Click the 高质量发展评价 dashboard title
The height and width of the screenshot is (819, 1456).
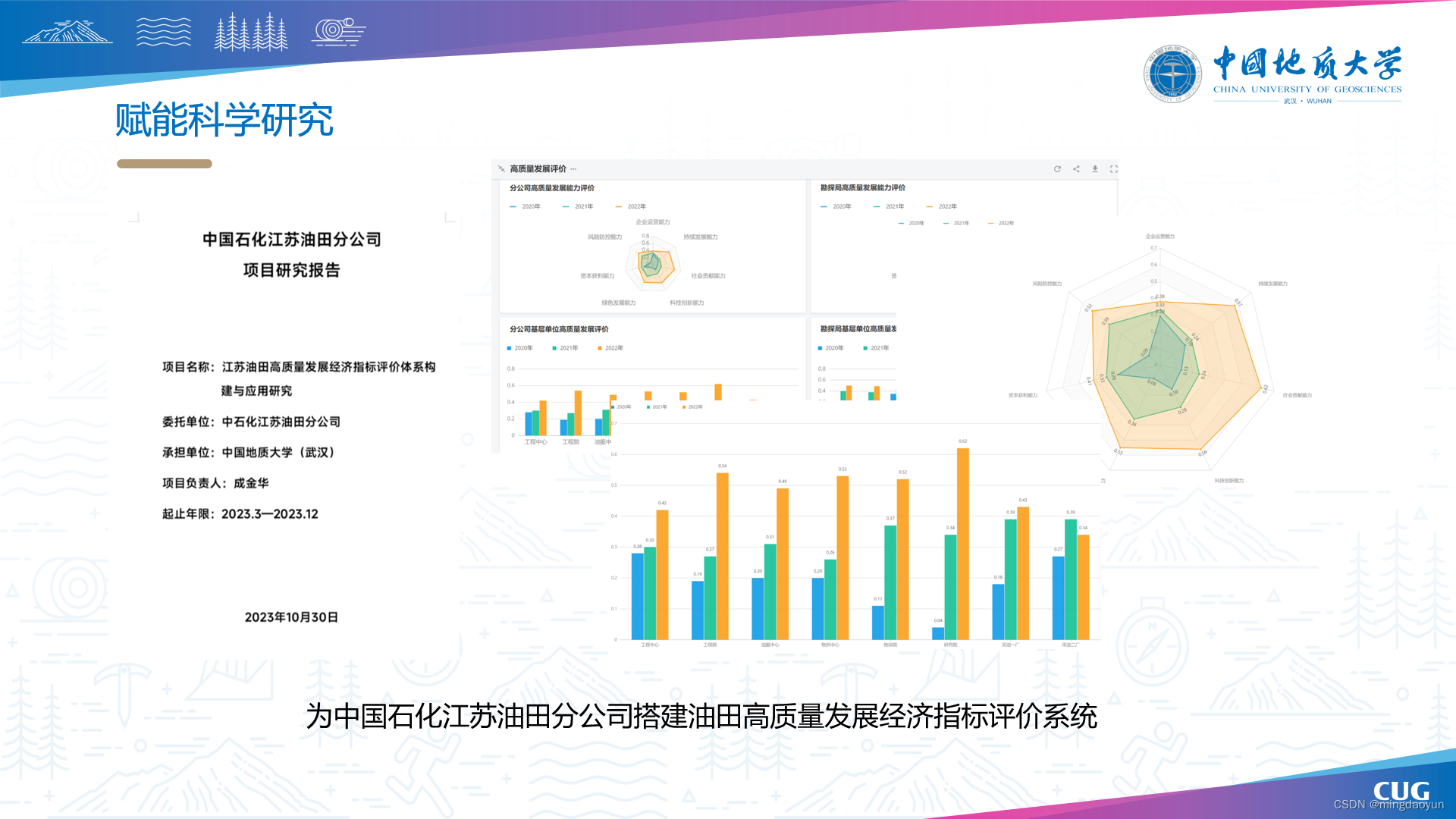click(x=538, y=169)
